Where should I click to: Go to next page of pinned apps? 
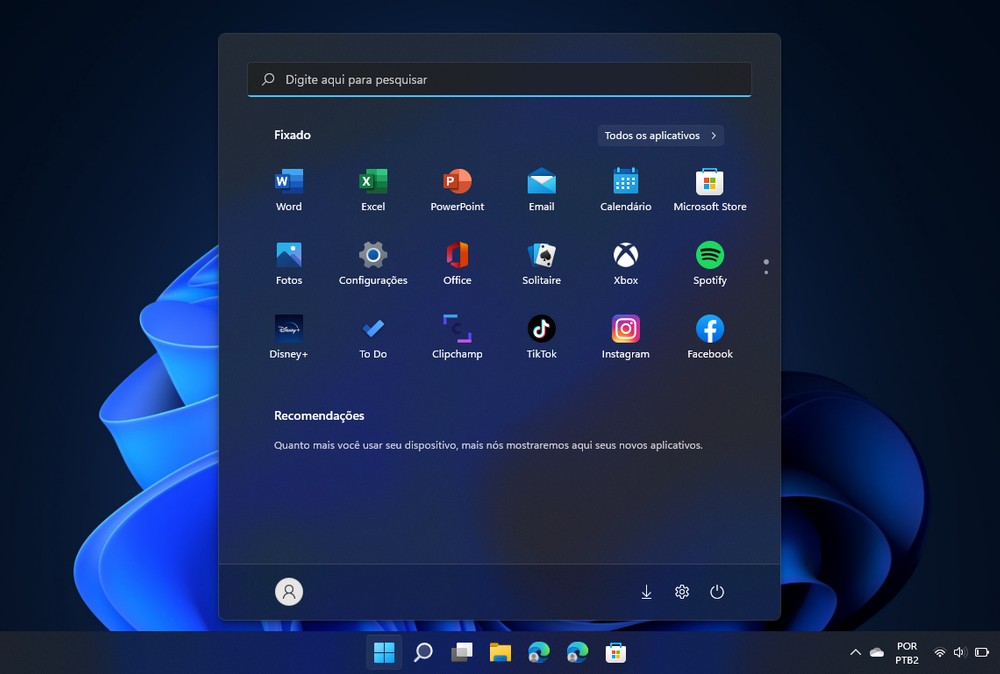pos(766,272)
